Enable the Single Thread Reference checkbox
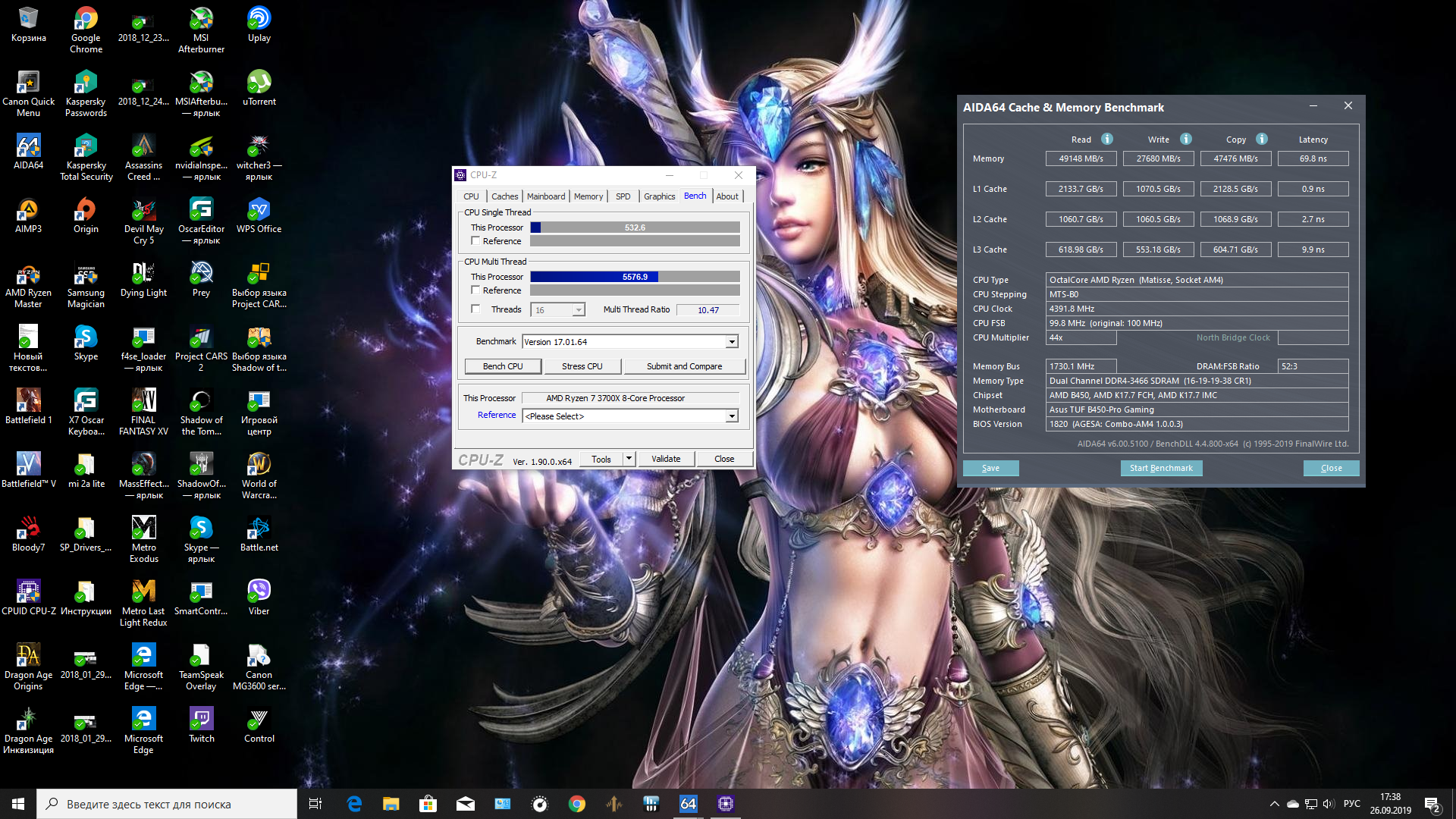This screenshot has height=819, width=1456. (x=475, y=241)
